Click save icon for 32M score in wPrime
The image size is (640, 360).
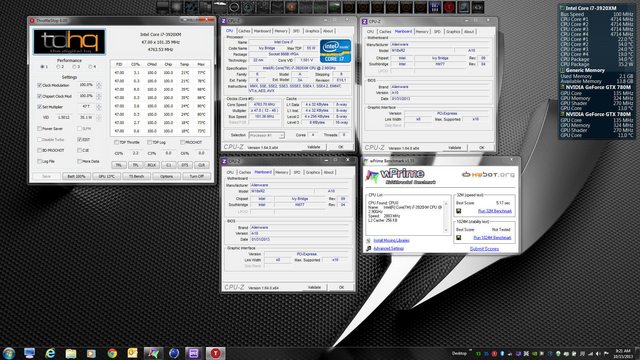click(x=458, y=211)
